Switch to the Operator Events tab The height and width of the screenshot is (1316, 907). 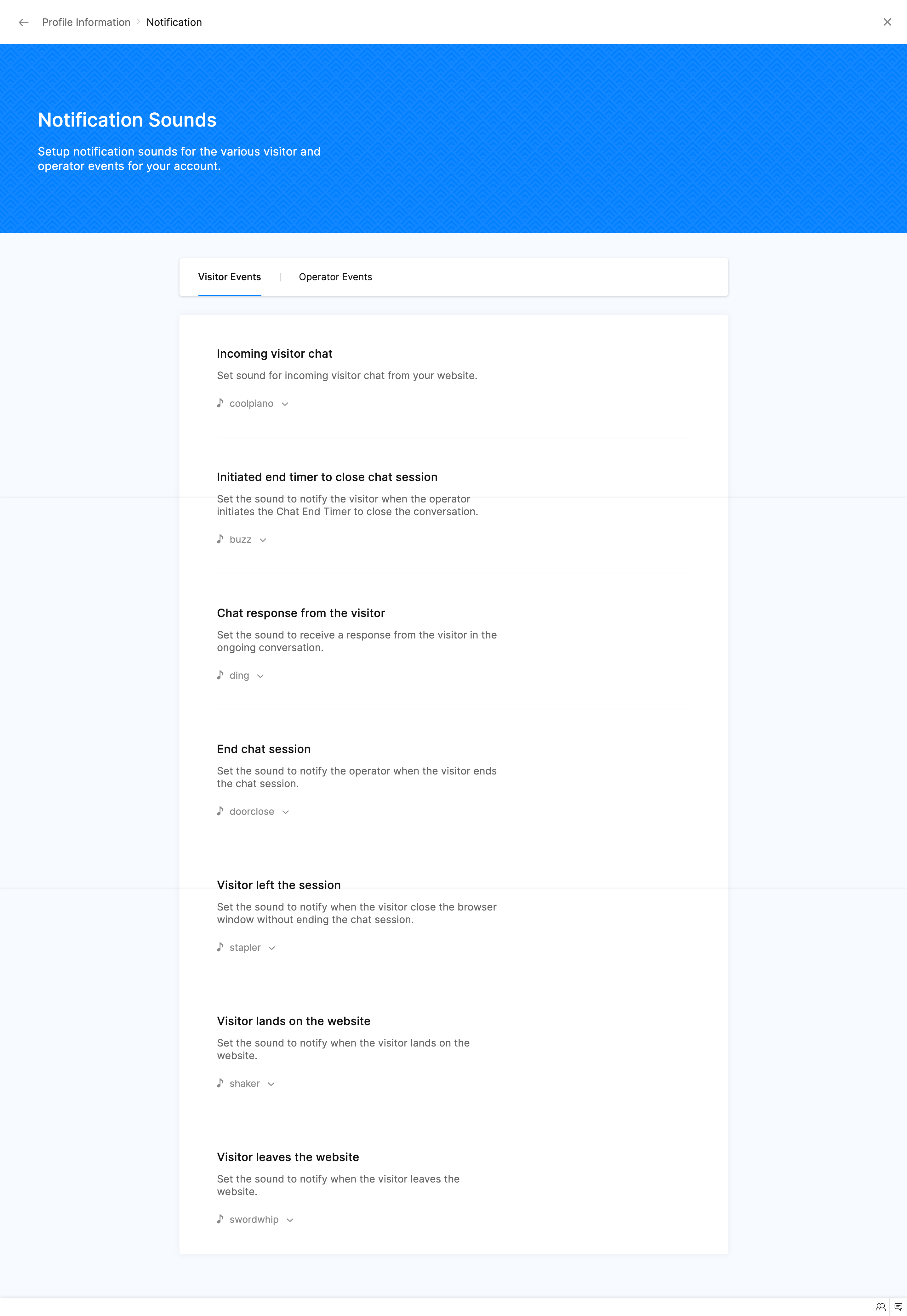335,277
